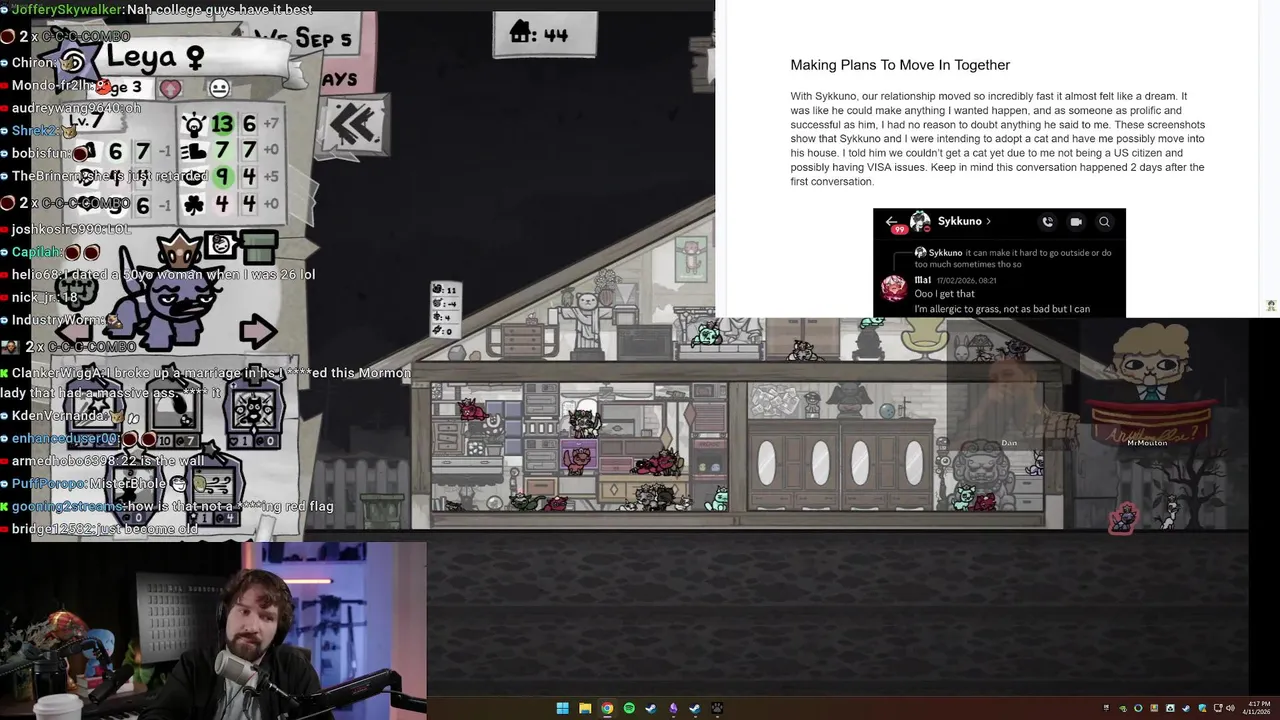Open the Windows Start menu

pyautogui.click(x=562, y=709)
